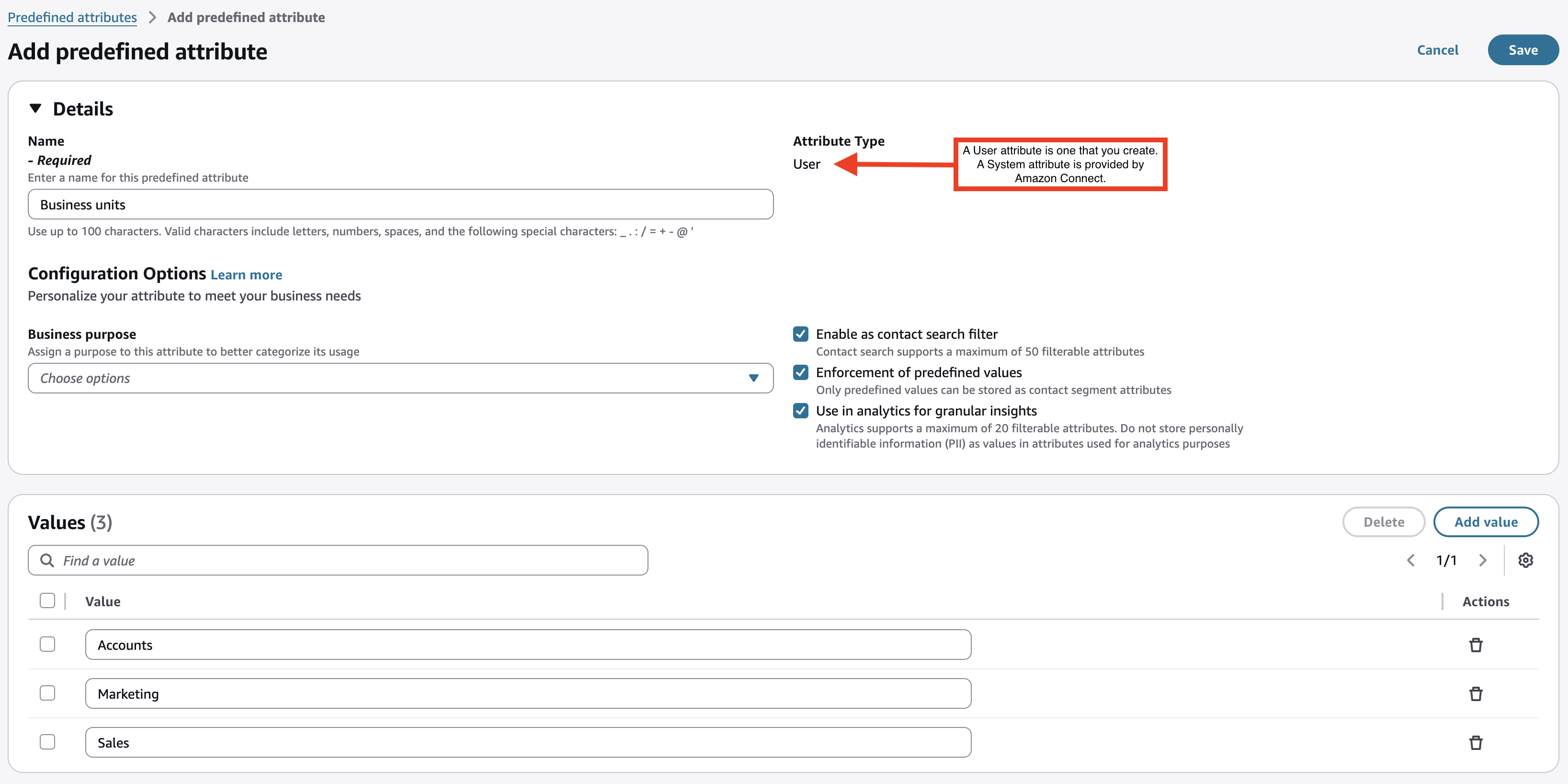
Task: Click the search magnifier in Find a value
Action: click(47, 560)
